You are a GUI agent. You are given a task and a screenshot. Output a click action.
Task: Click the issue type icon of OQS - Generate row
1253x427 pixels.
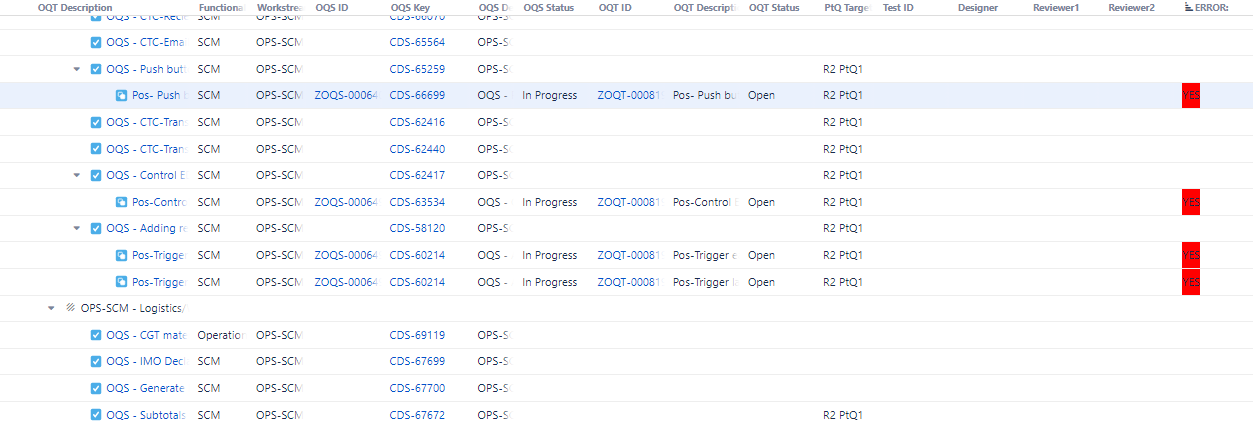(96, 388)
